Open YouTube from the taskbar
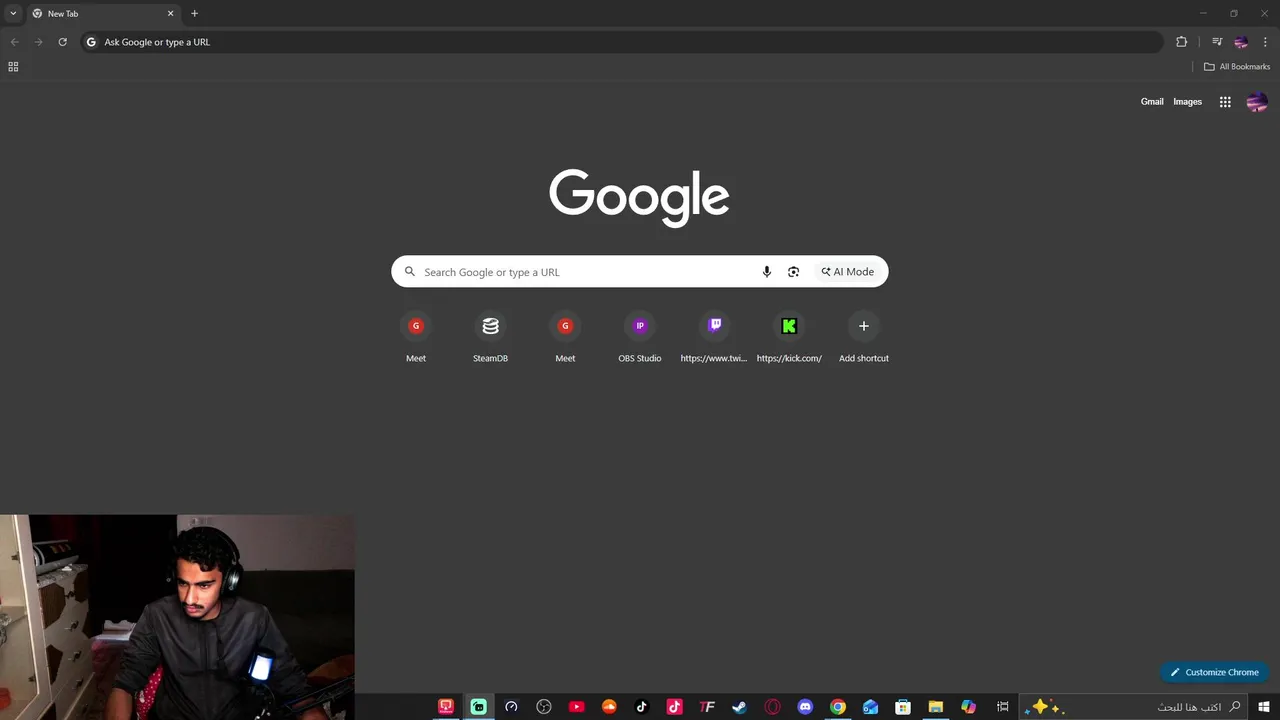 (x=576, y=707)
